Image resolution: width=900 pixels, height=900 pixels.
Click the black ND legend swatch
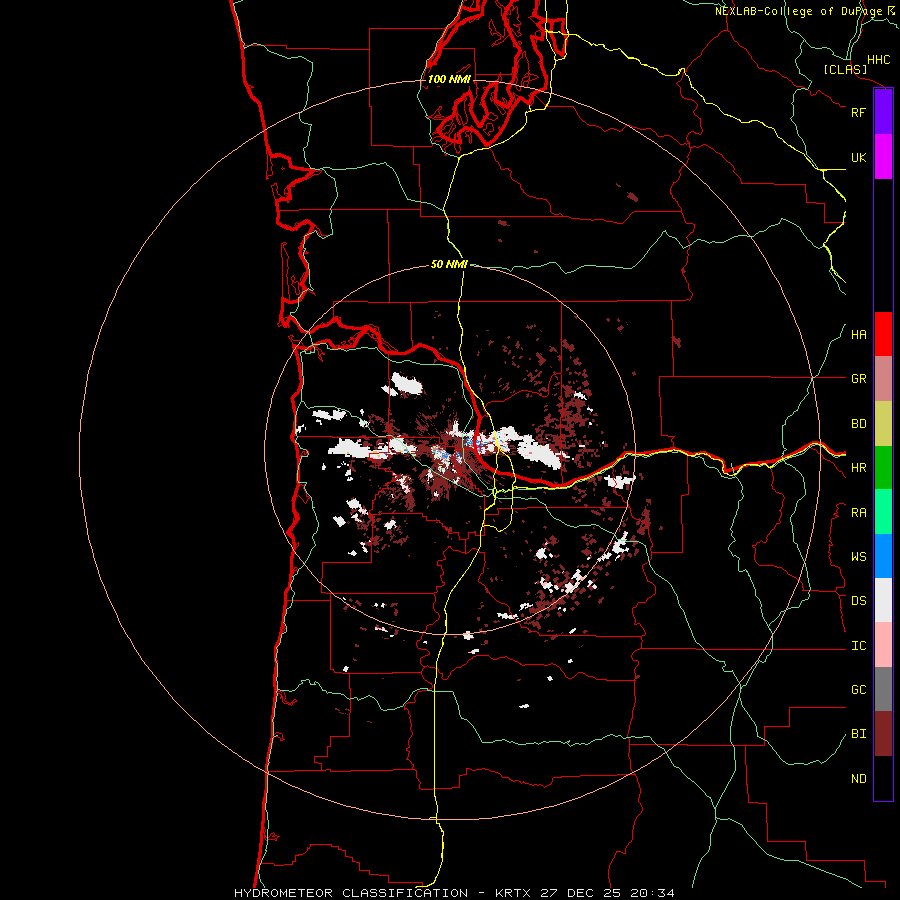[883, 778]
